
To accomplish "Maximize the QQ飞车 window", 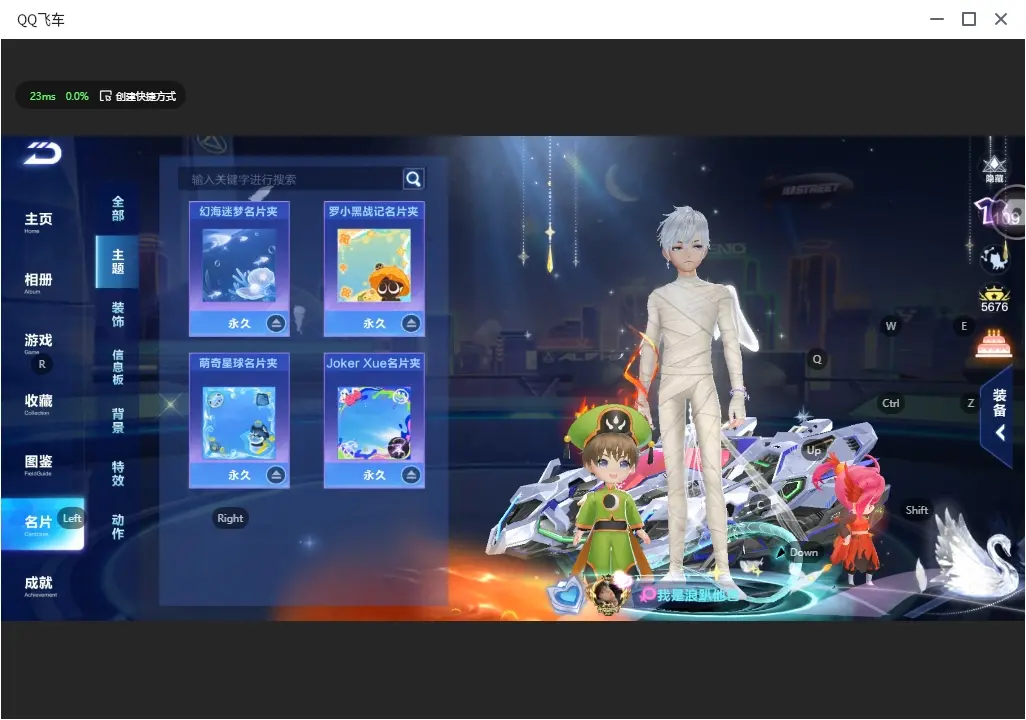I will [969, 20].
